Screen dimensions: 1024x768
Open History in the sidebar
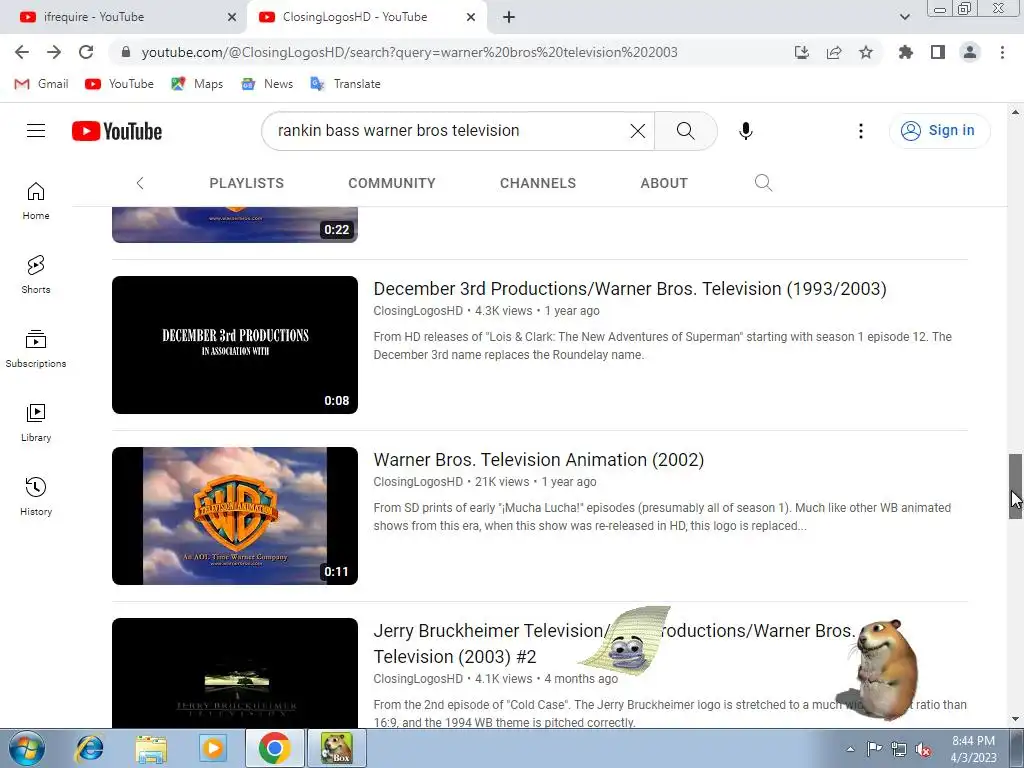tap(36, 496)
